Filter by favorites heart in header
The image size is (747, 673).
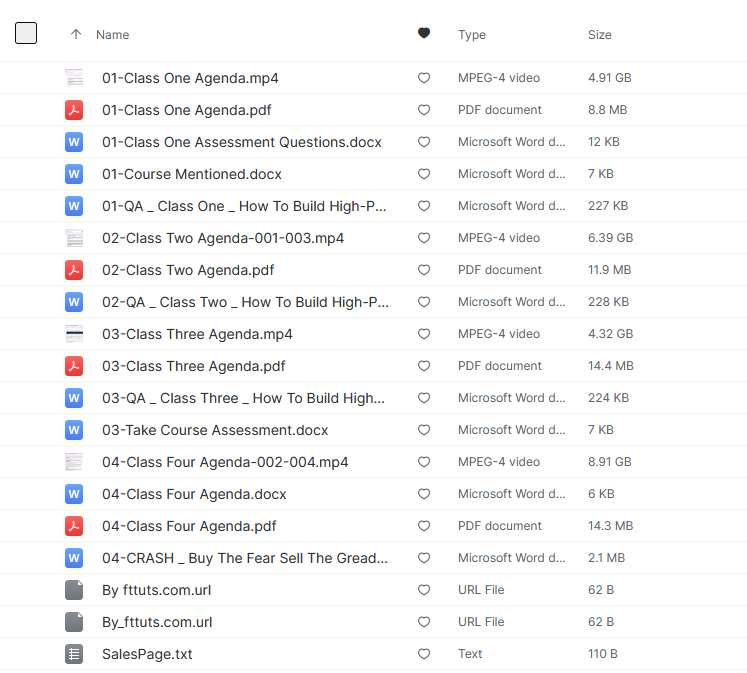424,34
